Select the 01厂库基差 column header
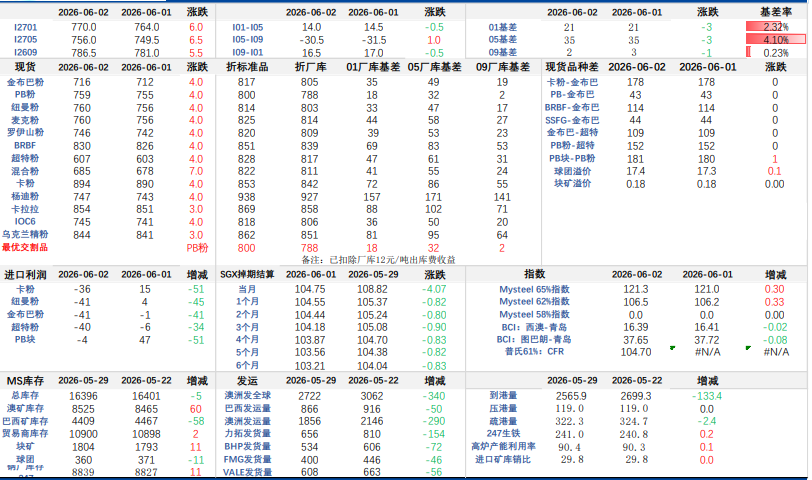Screen dimensions: 812x480 [x=373, y=67]
